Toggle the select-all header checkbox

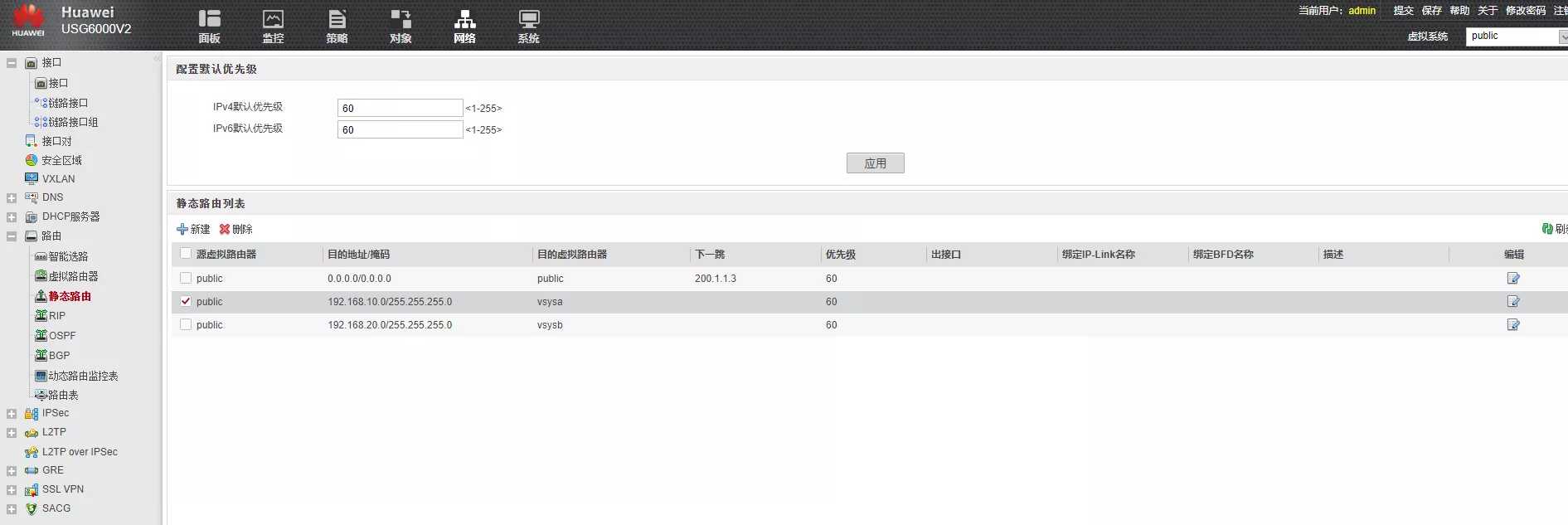(186, 254)
